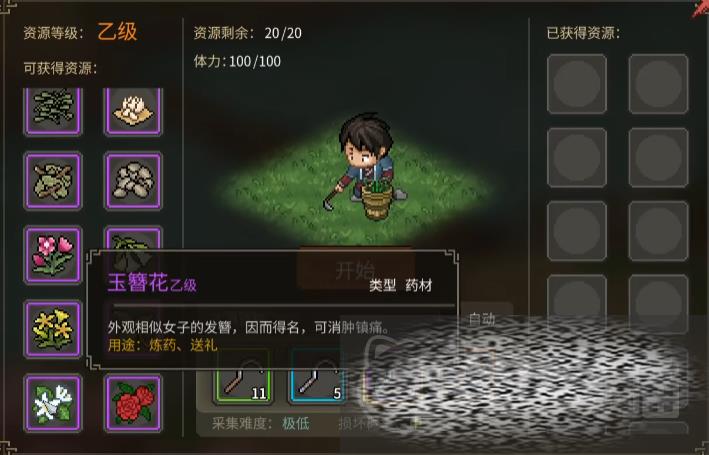Screen dimensions: 709x455
Task: Select the yellow flower herb resource
Action: click(53, 329)
